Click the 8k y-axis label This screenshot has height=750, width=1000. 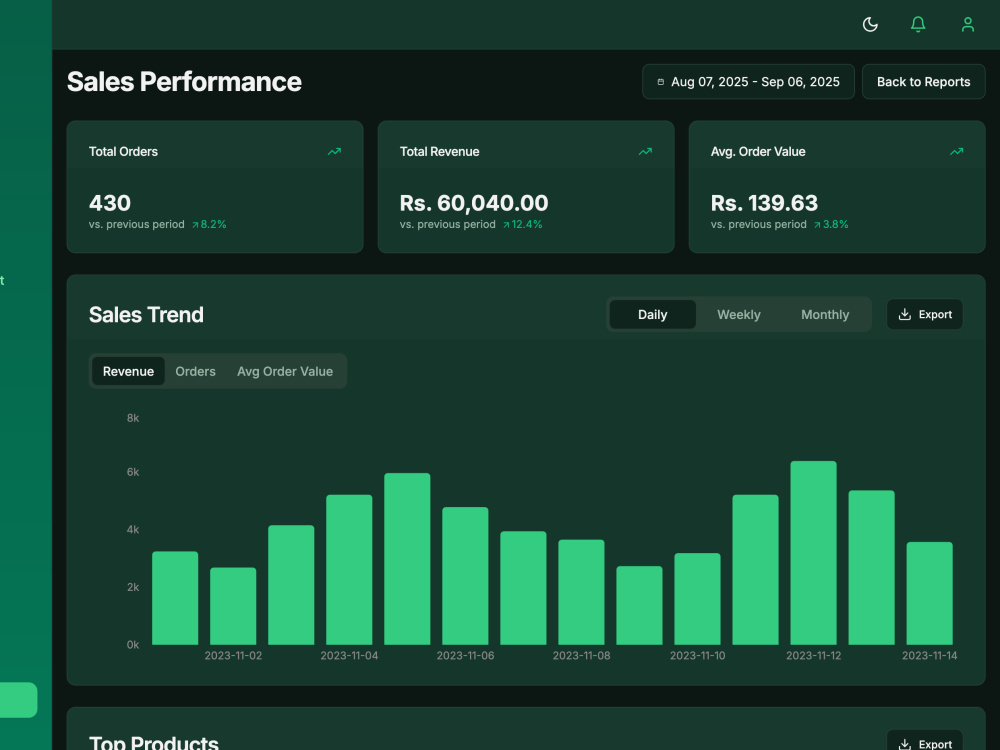(x=133, y=418)
